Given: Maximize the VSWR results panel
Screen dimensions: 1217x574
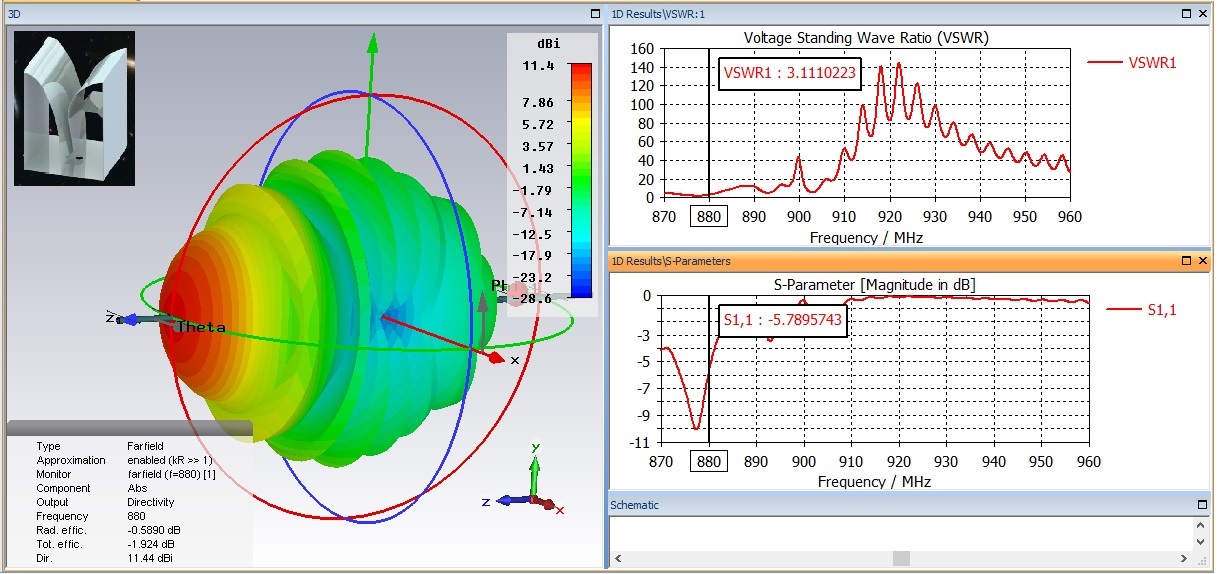Looking at the screenshot, I should (x=1187, y=13).
